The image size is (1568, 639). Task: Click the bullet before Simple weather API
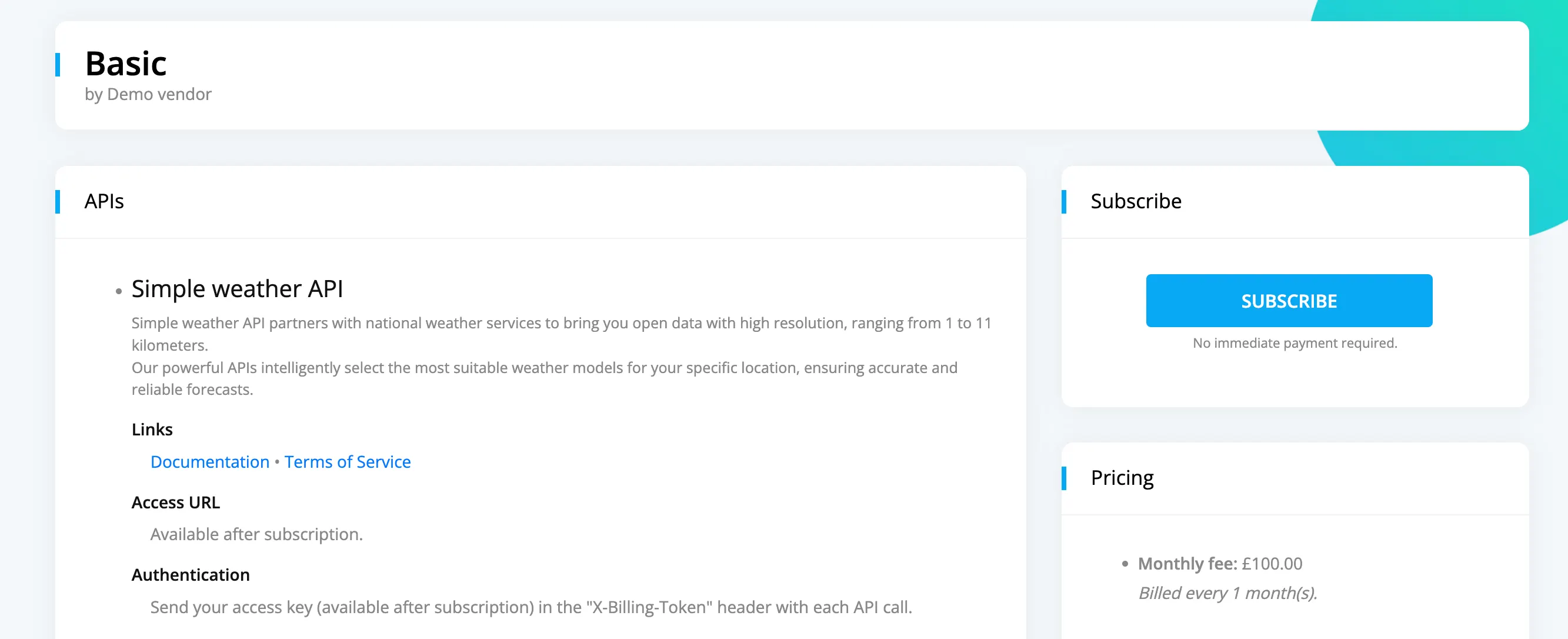[119, 291]
